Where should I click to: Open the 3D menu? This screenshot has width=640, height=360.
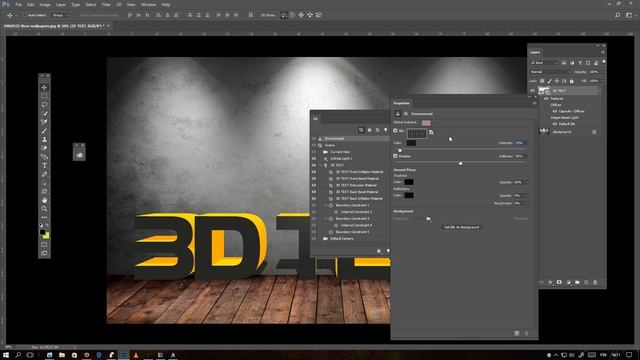coord(119,4)
